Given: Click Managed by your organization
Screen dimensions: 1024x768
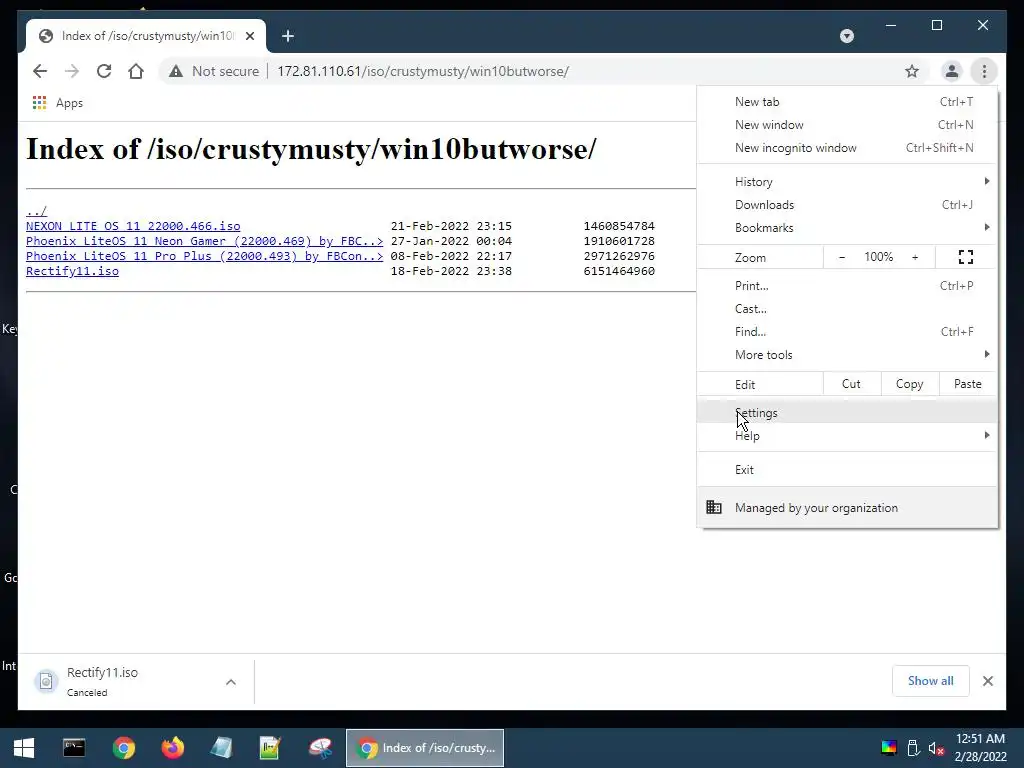Looking at the screenshot, I should point(847,507).
